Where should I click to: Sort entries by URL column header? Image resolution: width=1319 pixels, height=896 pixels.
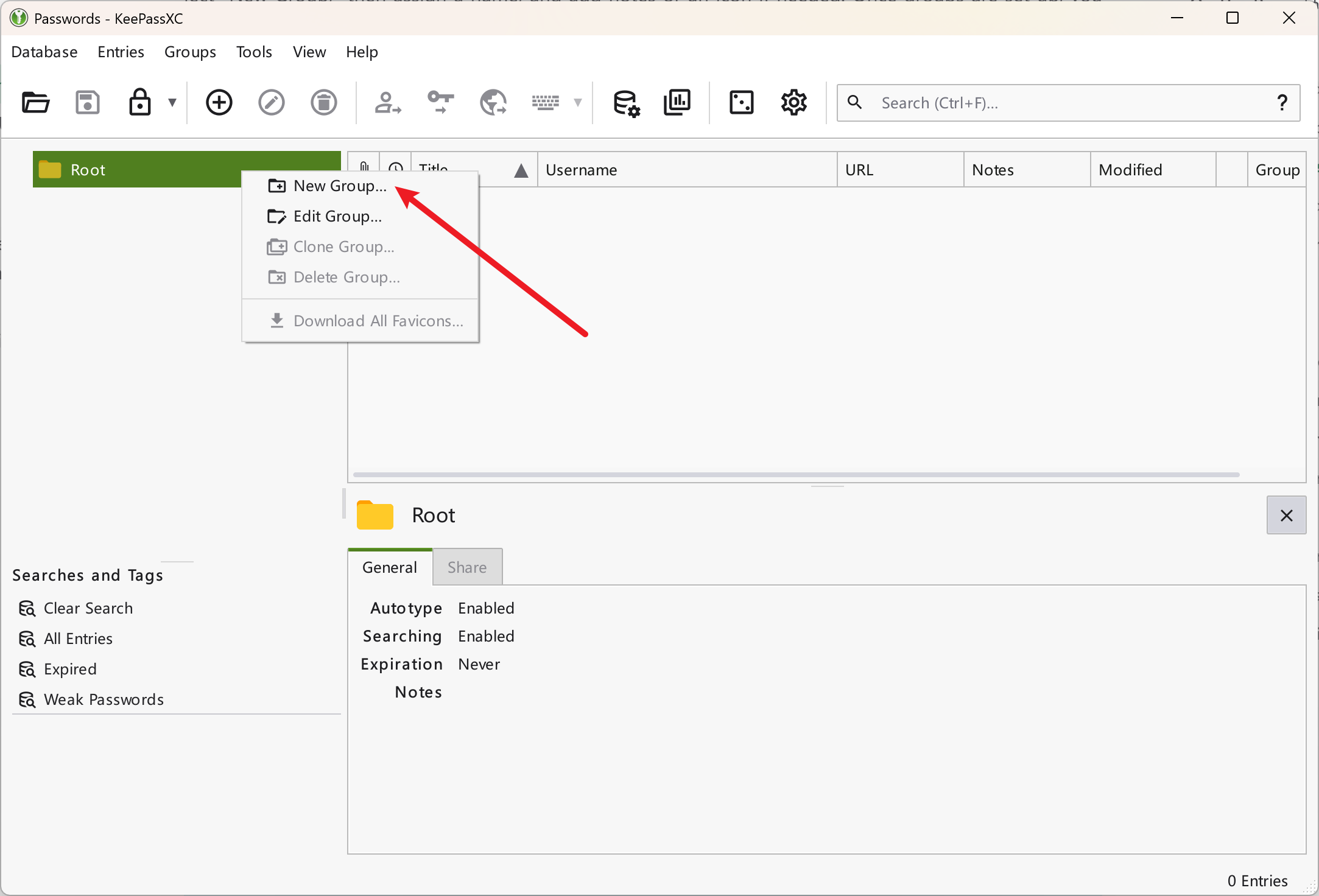pos(901,170)
